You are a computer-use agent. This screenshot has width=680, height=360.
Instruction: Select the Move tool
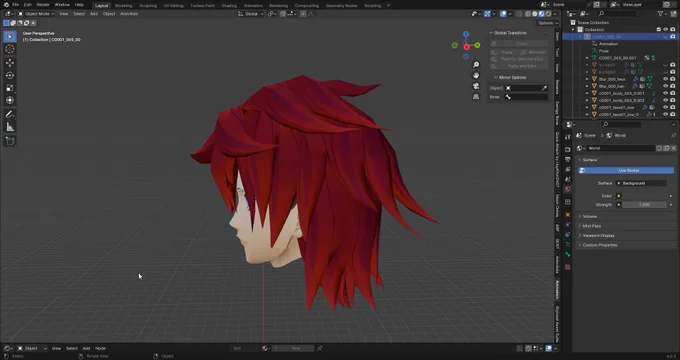point(10,63)
